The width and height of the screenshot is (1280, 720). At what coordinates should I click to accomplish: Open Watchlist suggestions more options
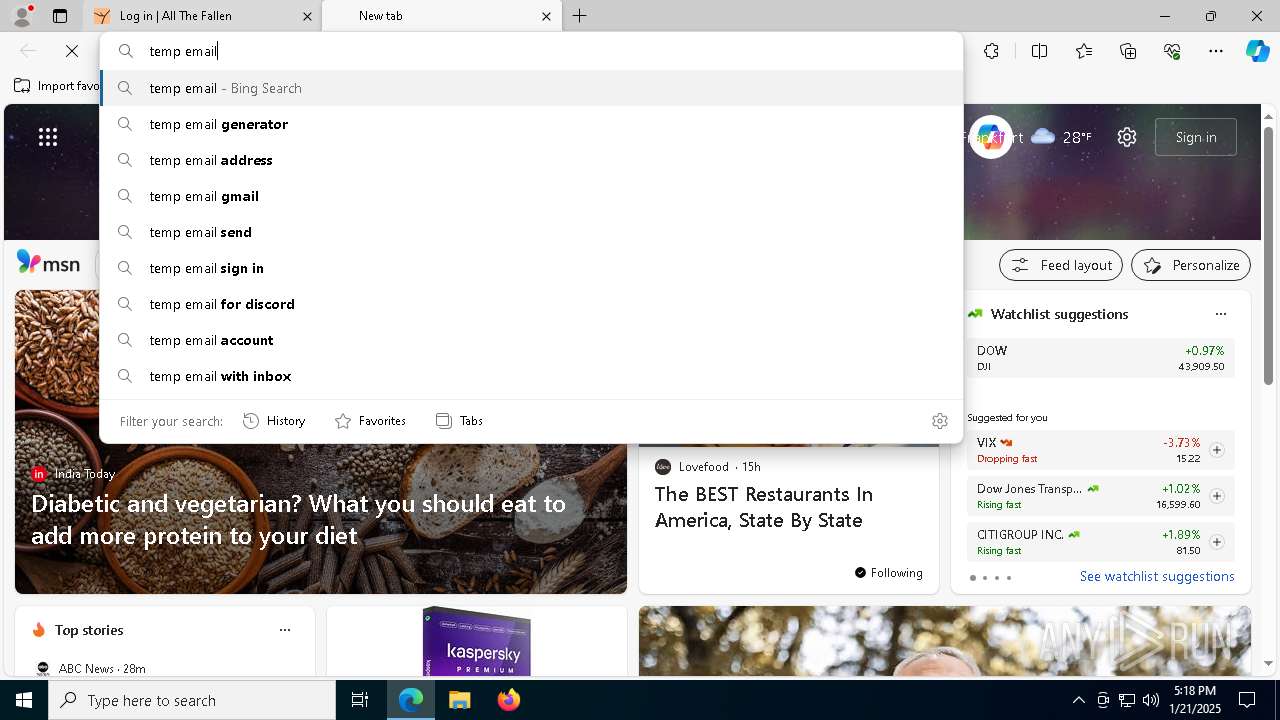pos(1220,314)
